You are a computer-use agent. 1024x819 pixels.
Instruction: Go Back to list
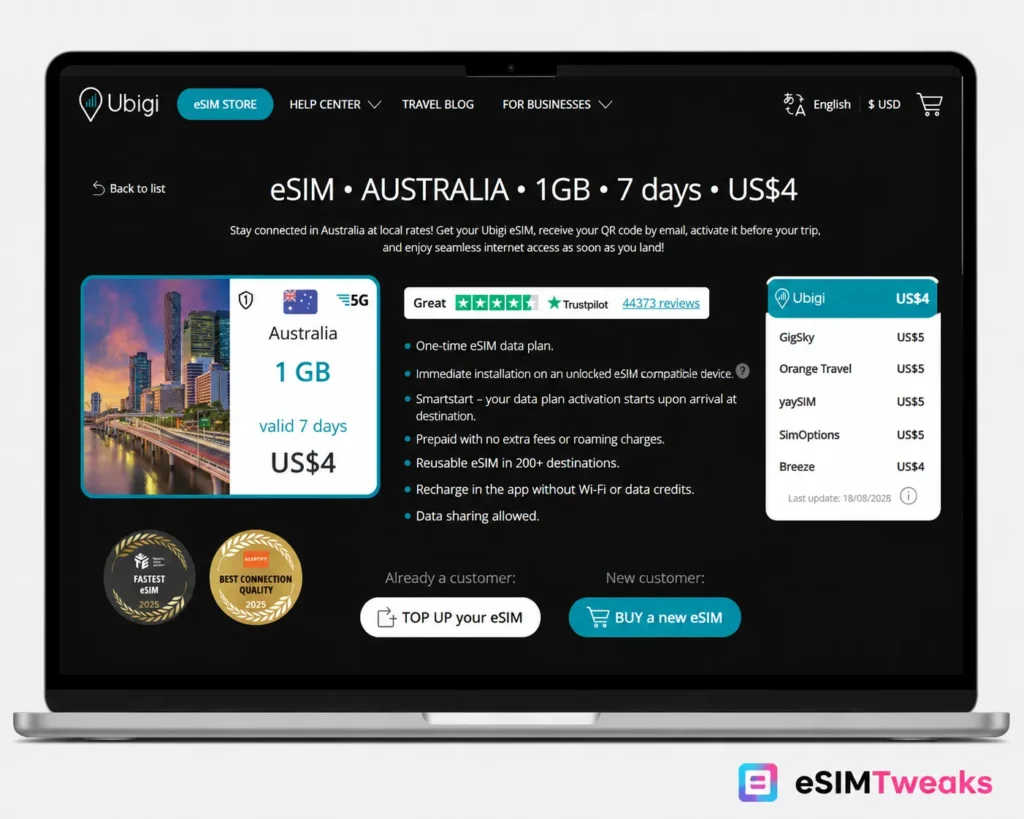coord(129,188)
